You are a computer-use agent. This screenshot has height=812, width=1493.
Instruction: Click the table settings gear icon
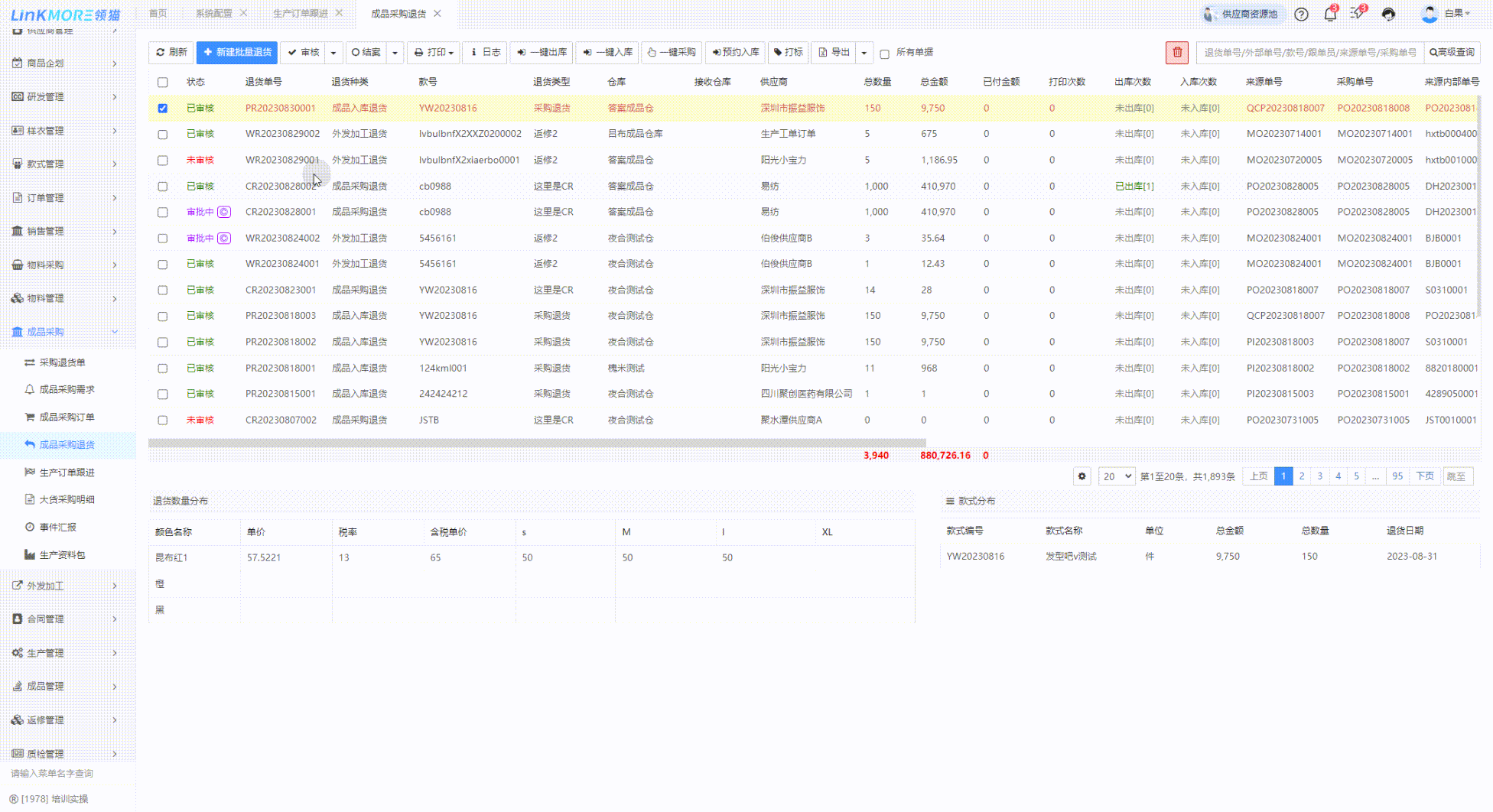click(x=1082, y=476)
